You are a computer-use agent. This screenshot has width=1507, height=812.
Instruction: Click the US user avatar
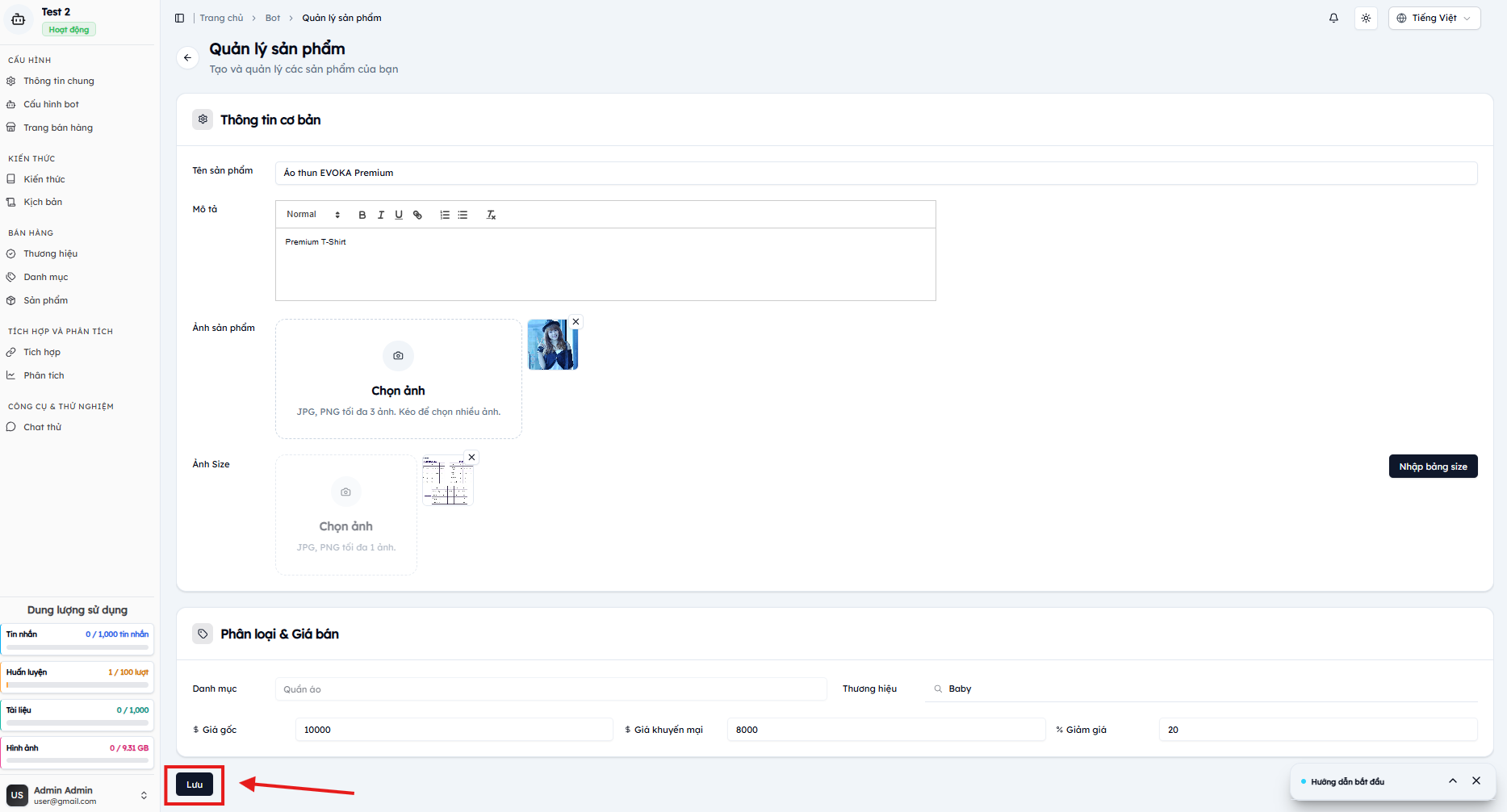click(17, 795)
